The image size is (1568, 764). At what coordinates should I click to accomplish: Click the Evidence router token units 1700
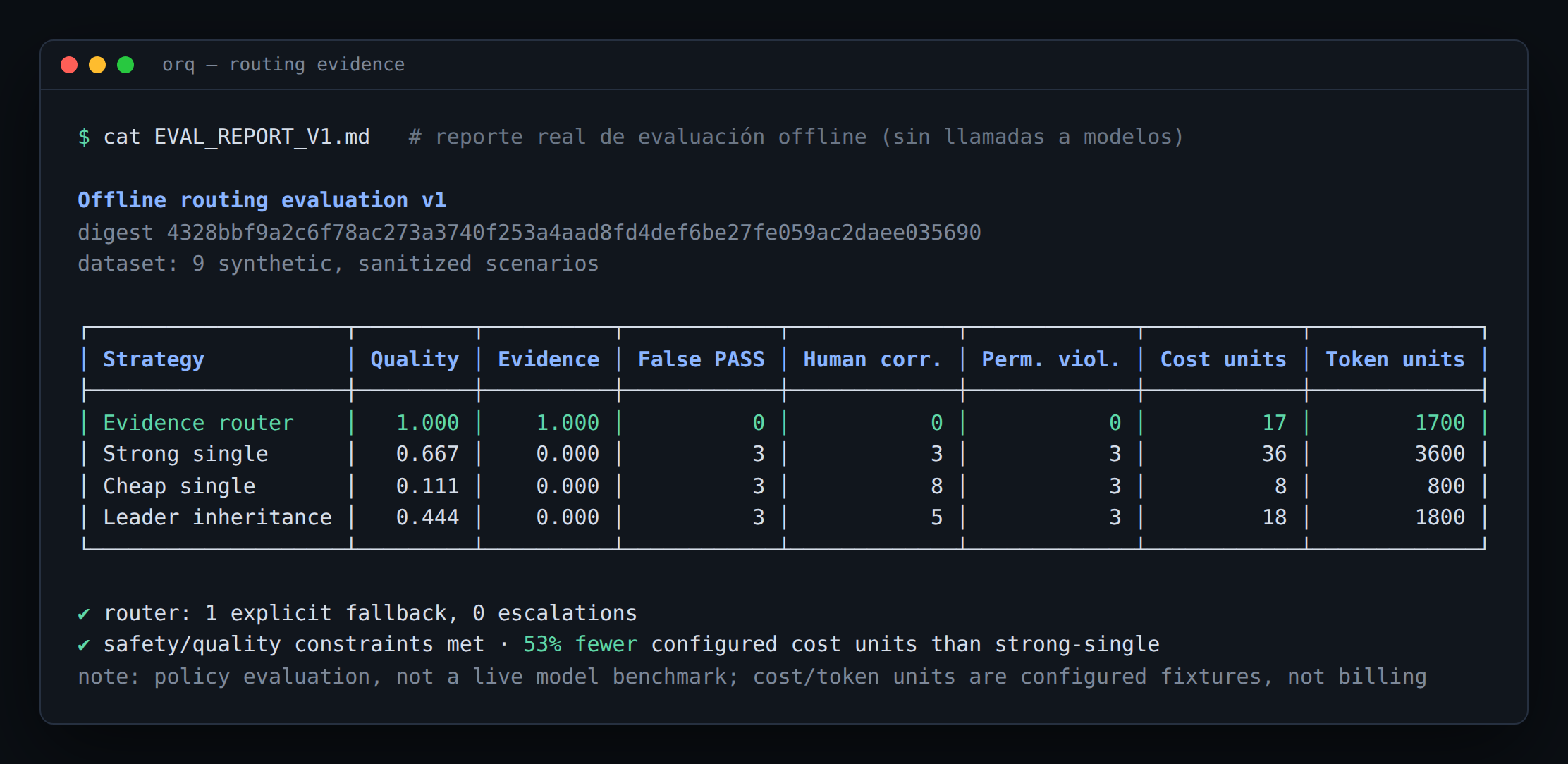coord(1440,423)
